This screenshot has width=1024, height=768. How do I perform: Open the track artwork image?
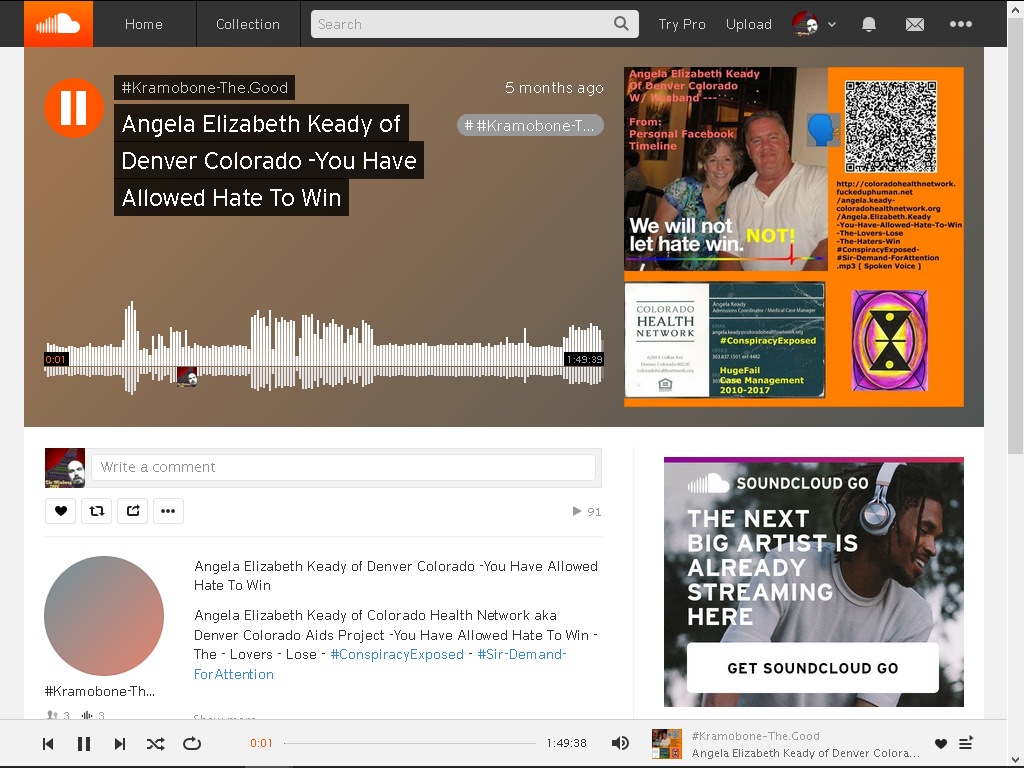point(793,237)
